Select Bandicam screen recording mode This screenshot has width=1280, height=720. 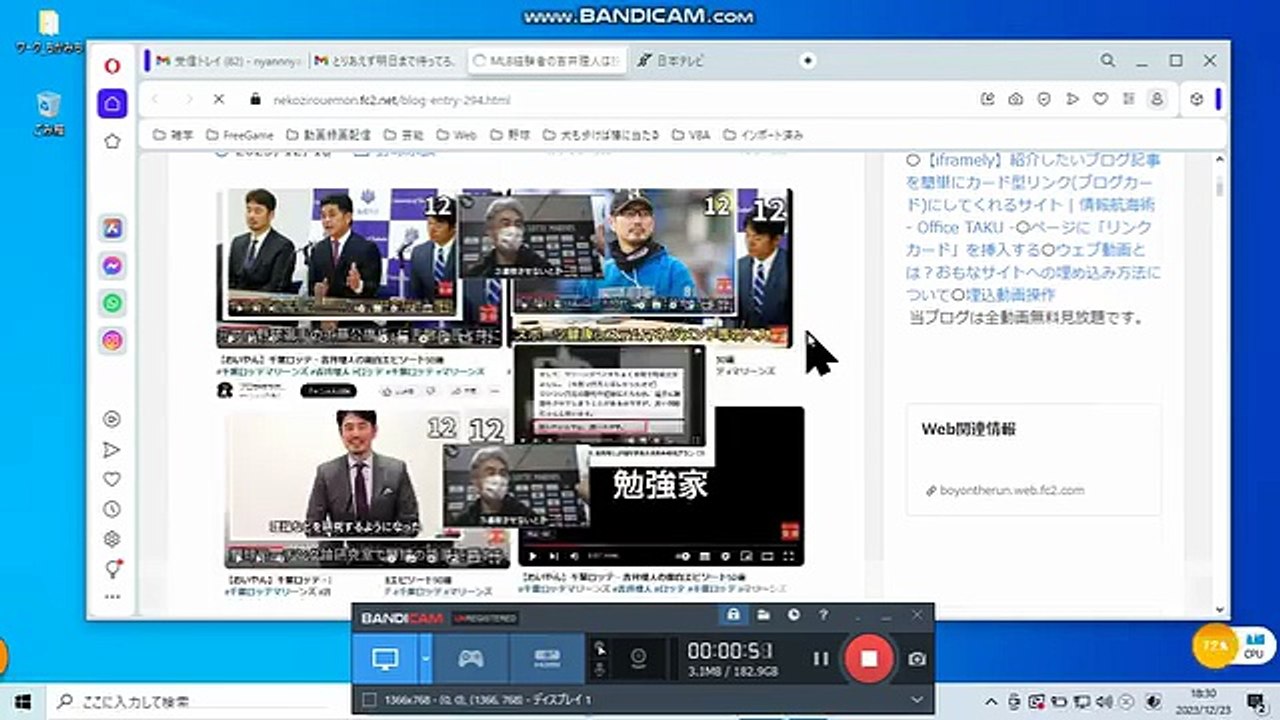click(x=386, y=658)
